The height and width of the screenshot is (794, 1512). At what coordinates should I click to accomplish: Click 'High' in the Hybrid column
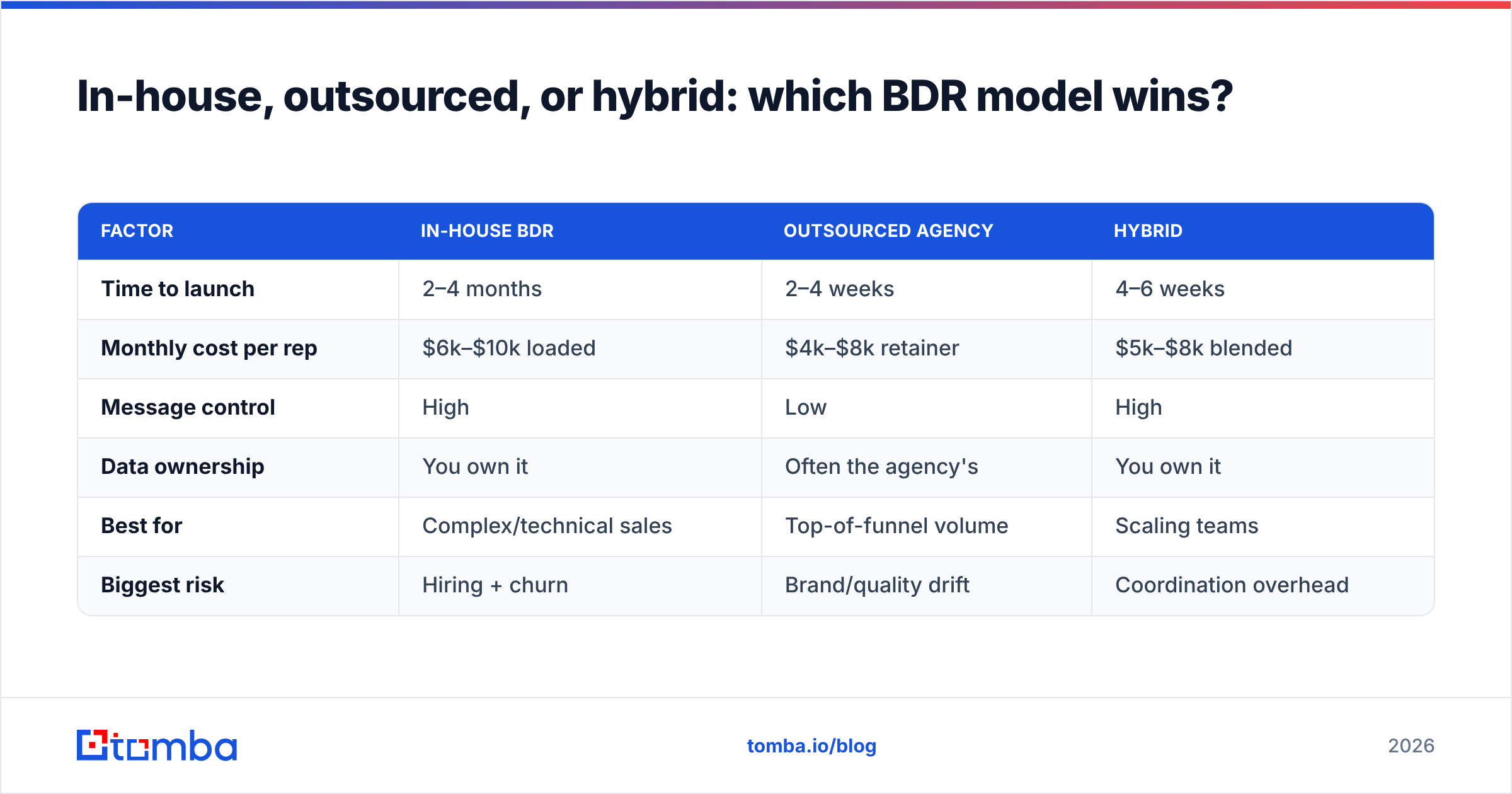click(x=1138, y=408)
